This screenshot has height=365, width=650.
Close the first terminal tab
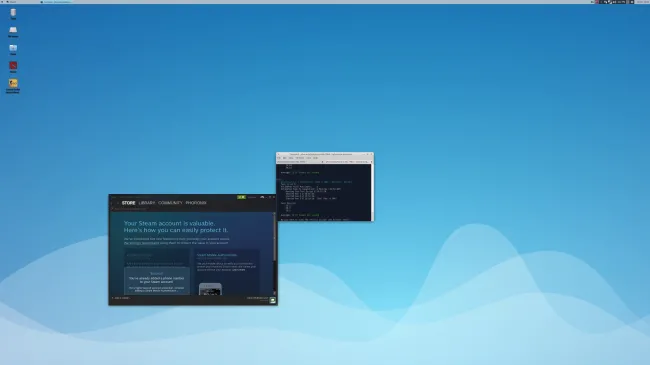(323, 162)
